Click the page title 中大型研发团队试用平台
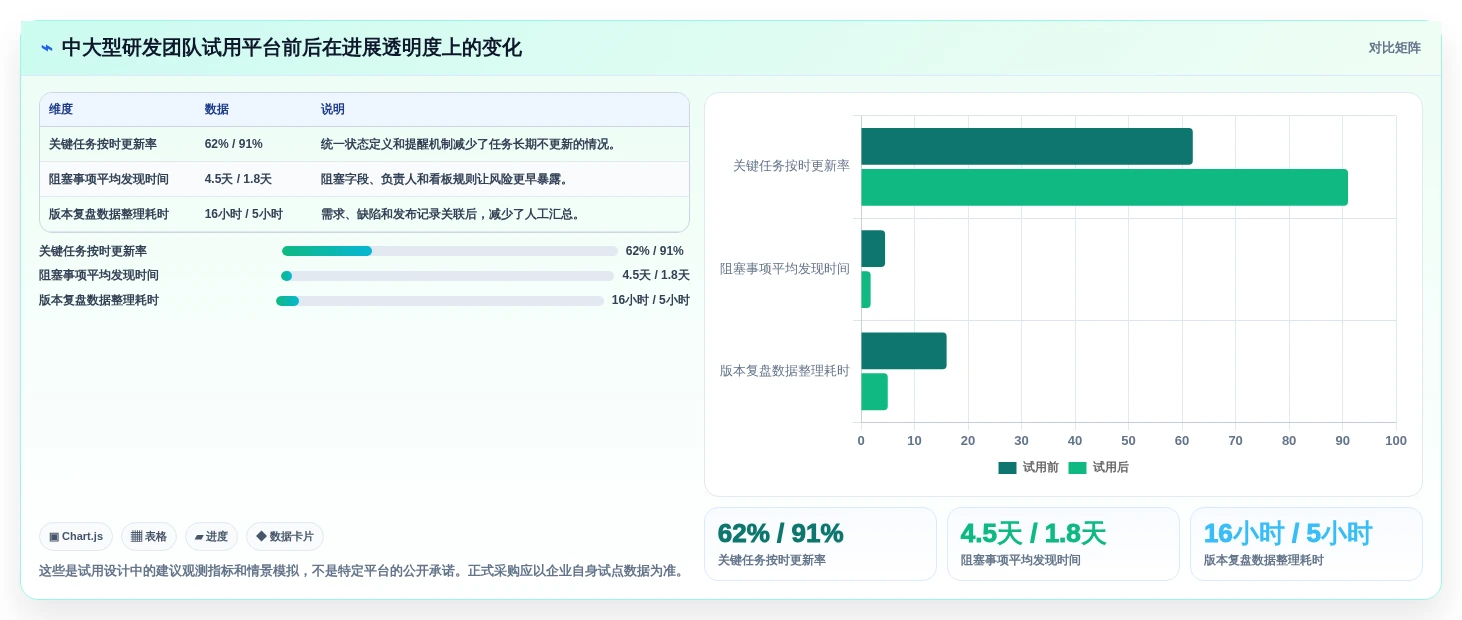The width and height of the screenshot is (1462, 620). [292, 48]
